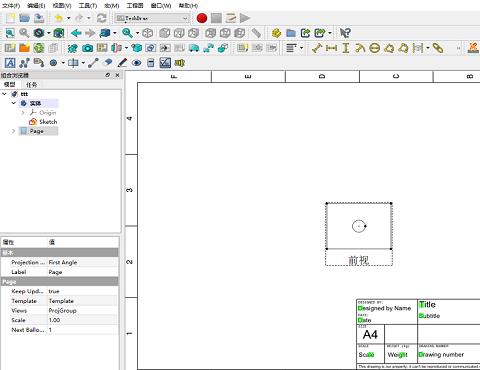Fit all content on screen
This screenshot has width=480, height=370.
tap(10, 33)
